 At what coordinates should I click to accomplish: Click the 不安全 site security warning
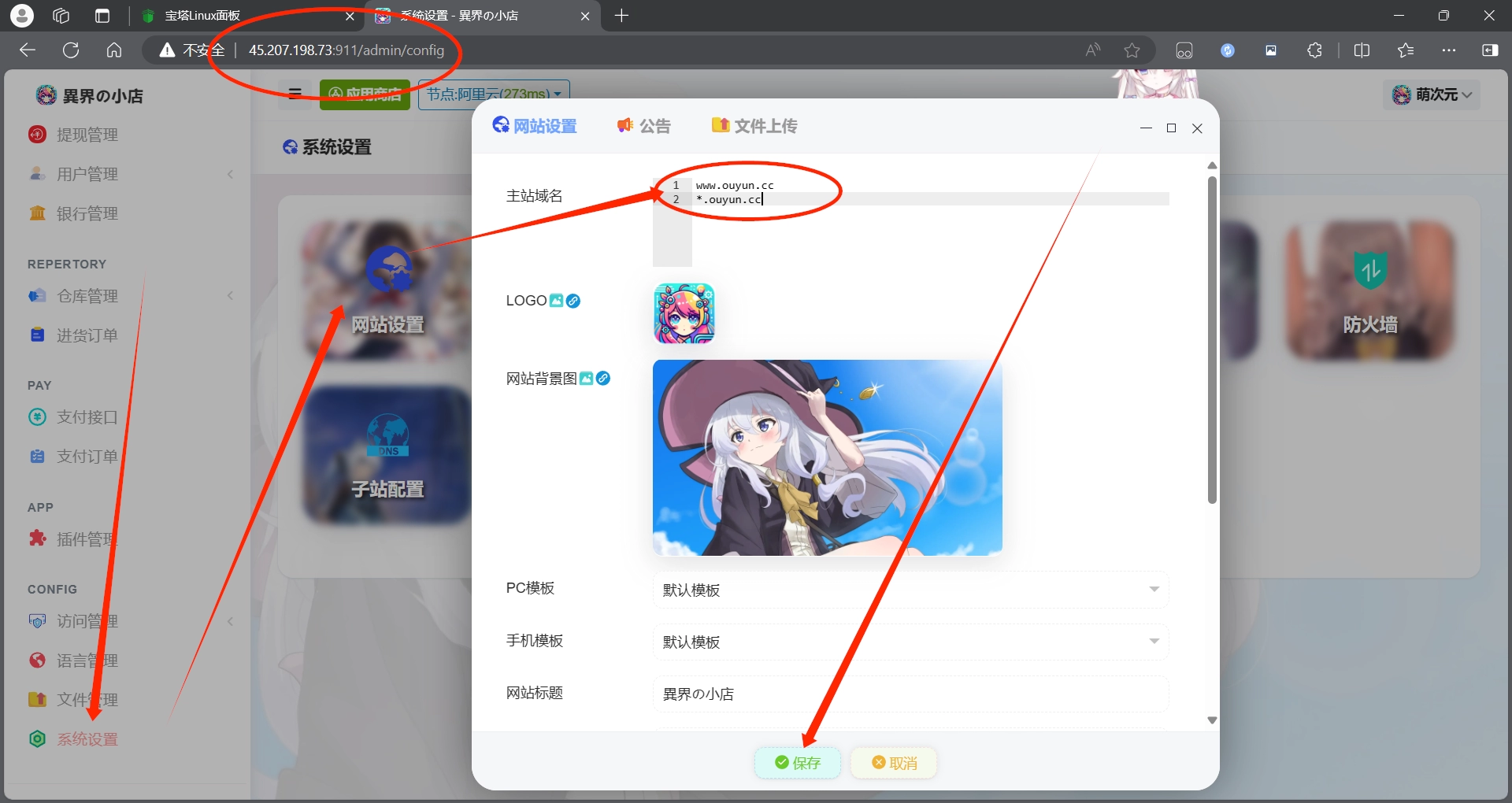(192, 50)
